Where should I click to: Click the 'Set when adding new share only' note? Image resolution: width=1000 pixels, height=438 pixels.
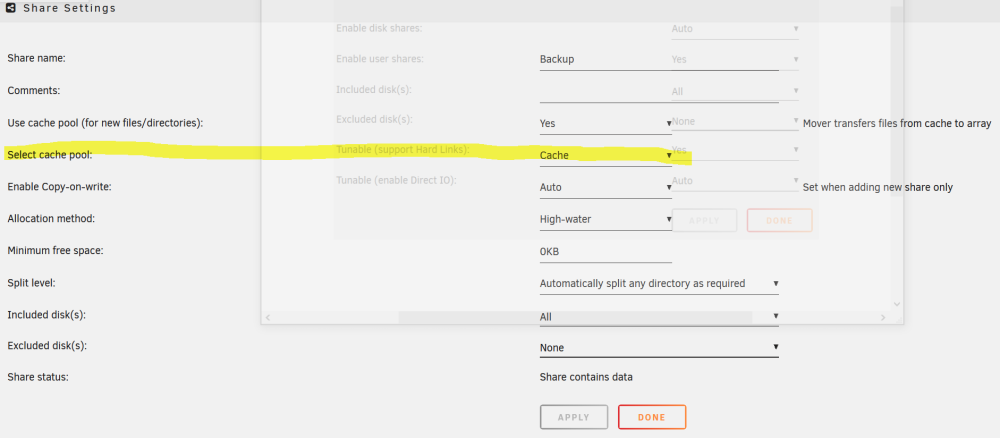(878, 187)
